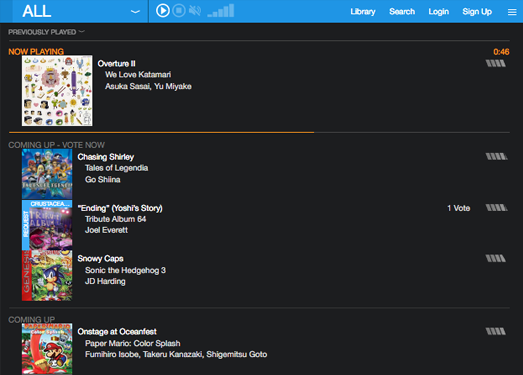The height and width of the screenshot is (375, 523).
Task: Vote for Snowy Caps
Action: click(x=100, y=259)
